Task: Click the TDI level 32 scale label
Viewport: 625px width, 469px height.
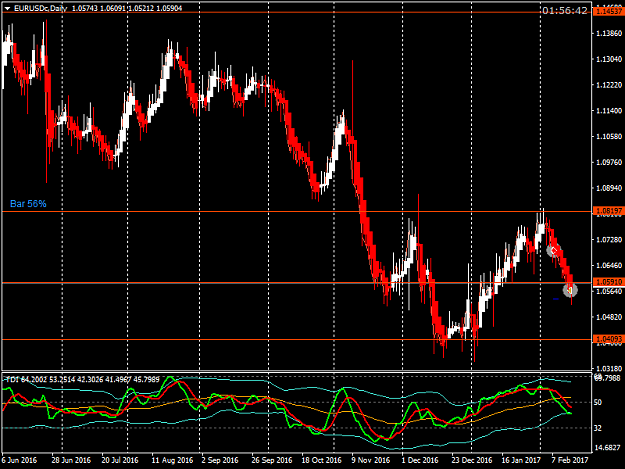Action: tap(598, 428)
